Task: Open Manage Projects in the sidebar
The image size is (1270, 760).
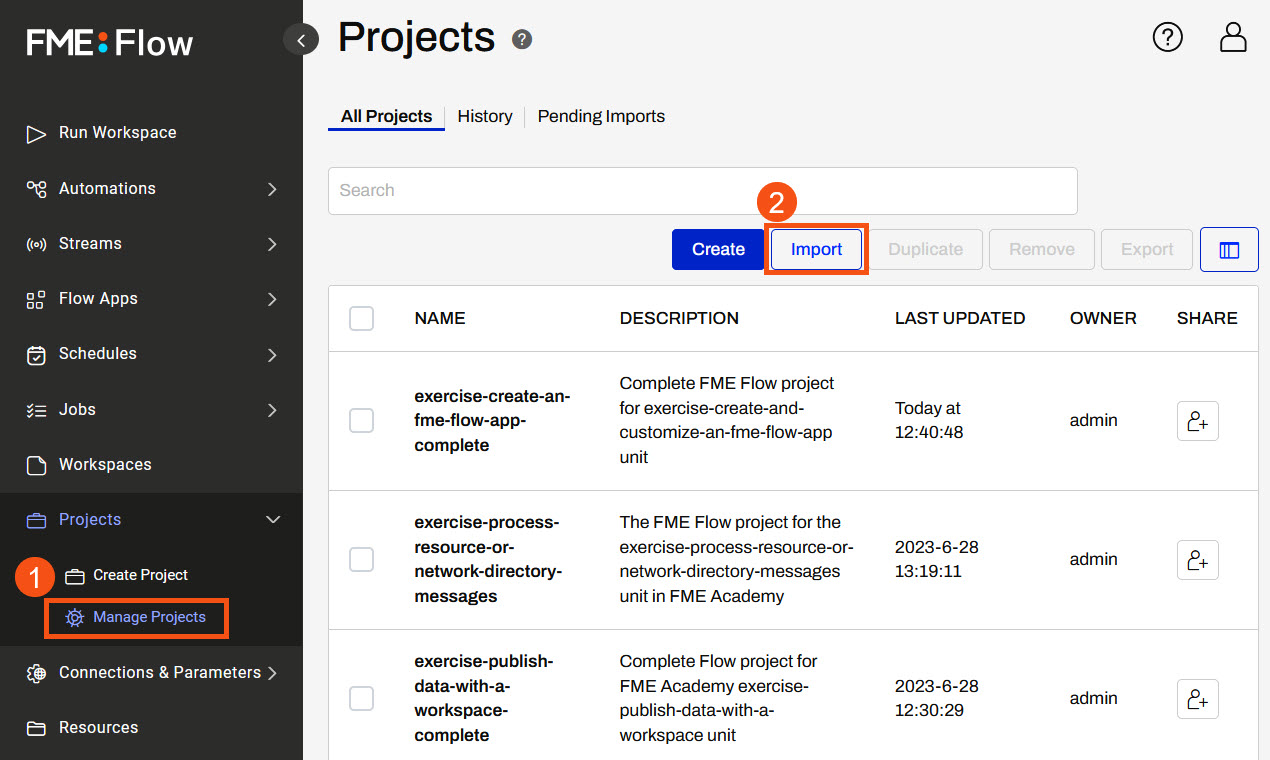Action: [x=149, y=617]
